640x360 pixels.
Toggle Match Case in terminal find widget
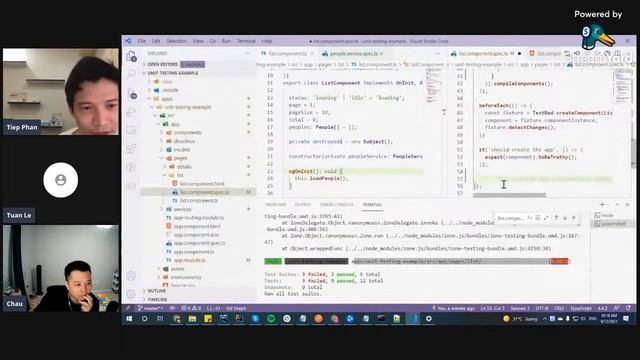pos(530,218)
